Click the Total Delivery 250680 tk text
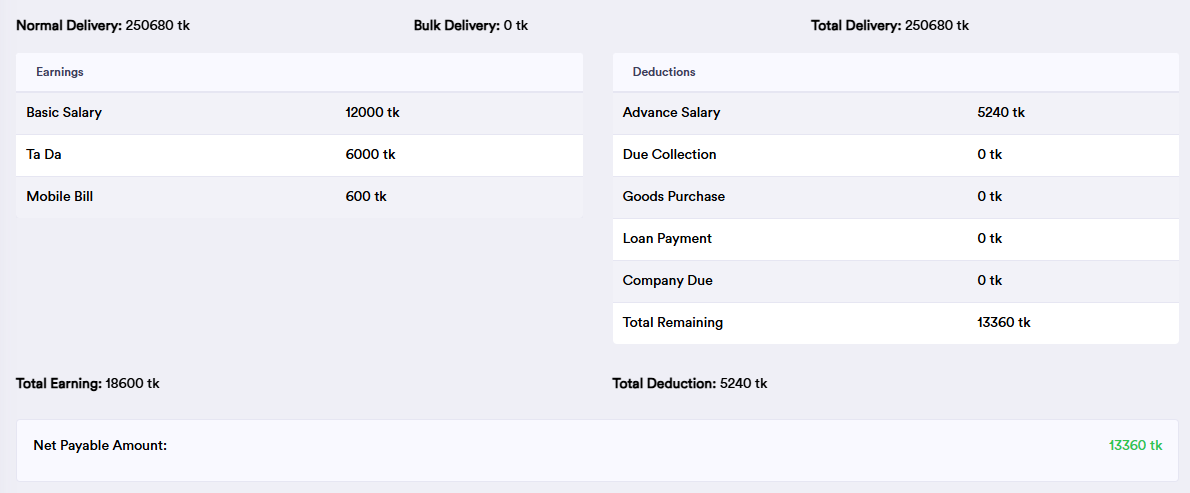Viewport: 1190px width, 493px height. pos(889,26)
